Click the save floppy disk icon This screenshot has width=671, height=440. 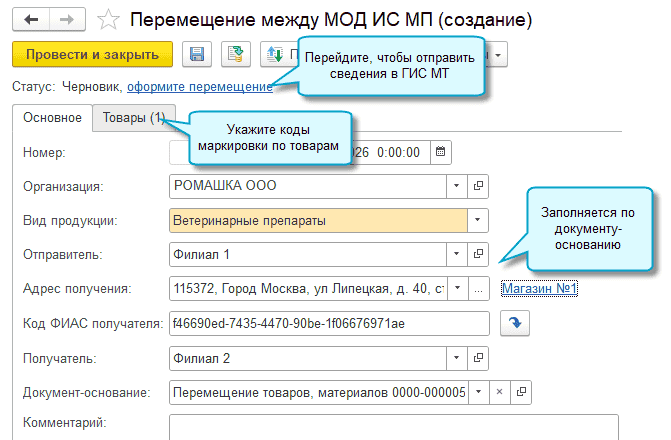point(197,54)
